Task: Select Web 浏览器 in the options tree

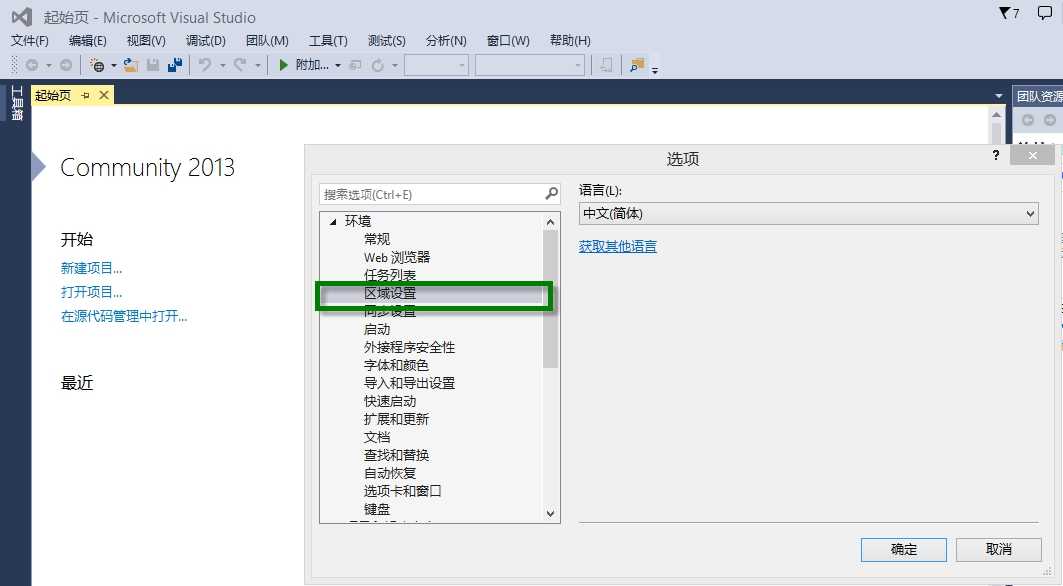Action: tap(397, 258)
